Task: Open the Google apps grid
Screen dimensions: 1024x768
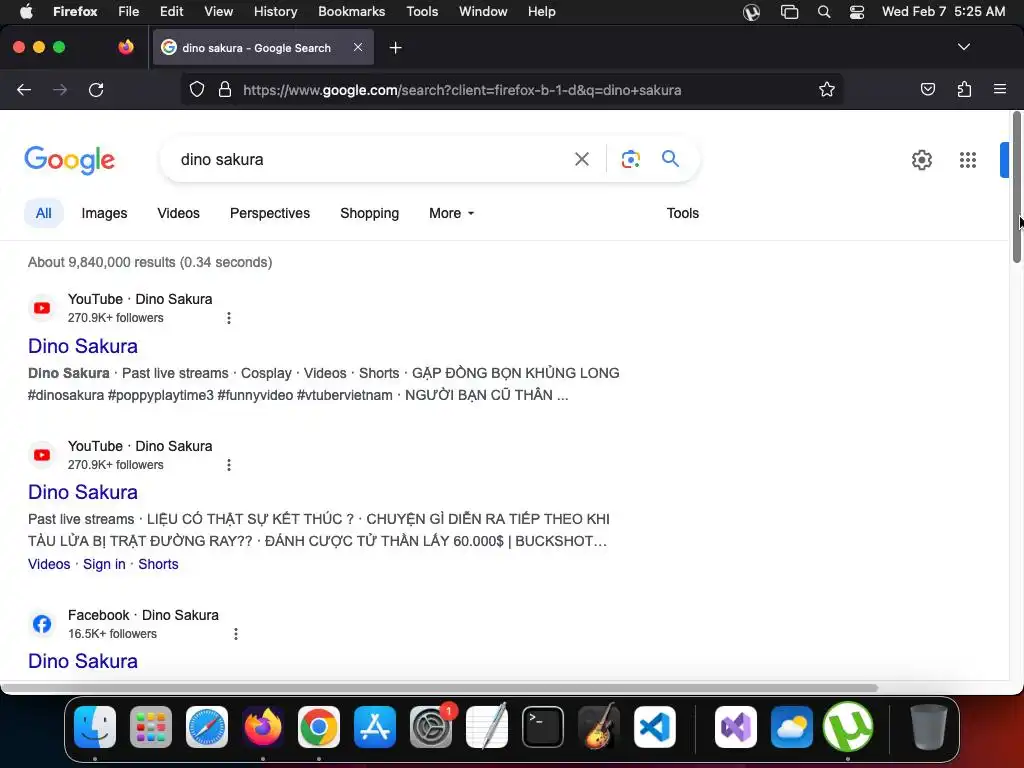Action: click(968, 160)
